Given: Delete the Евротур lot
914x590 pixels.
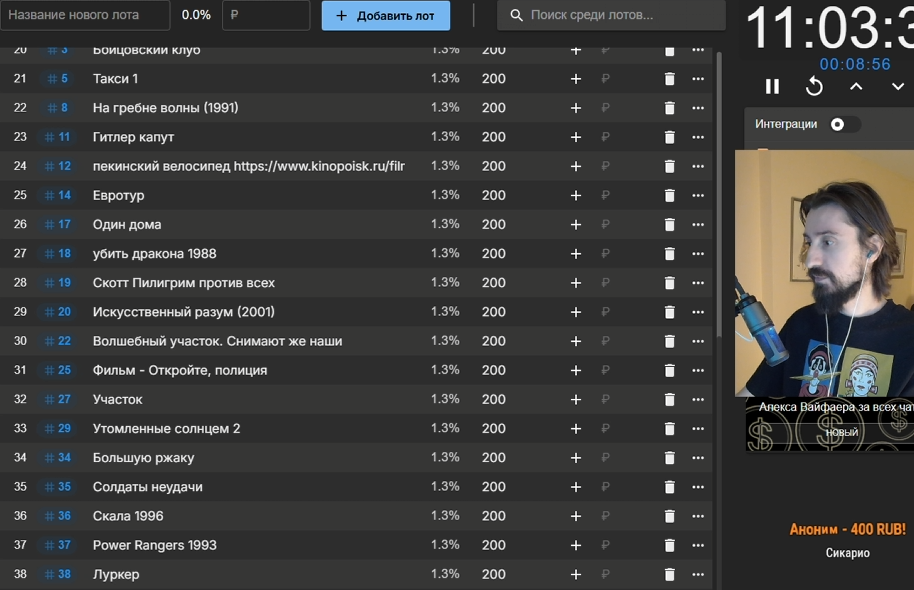Looking at the screenshot, I should point(669,195).
